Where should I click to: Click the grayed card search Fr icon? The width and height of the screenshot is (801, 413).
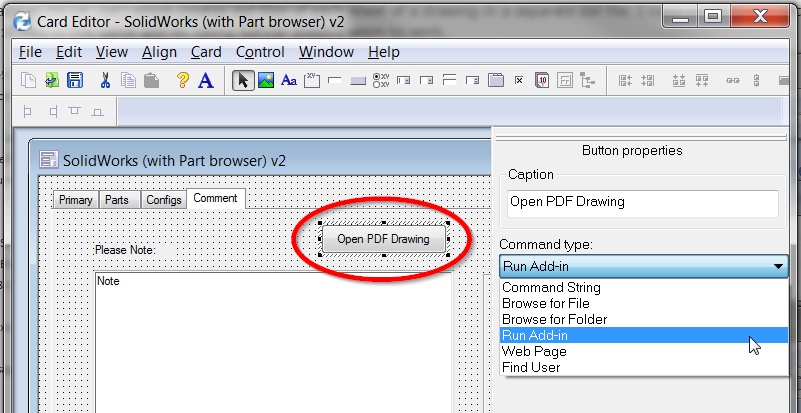click(x=565, y=80)
